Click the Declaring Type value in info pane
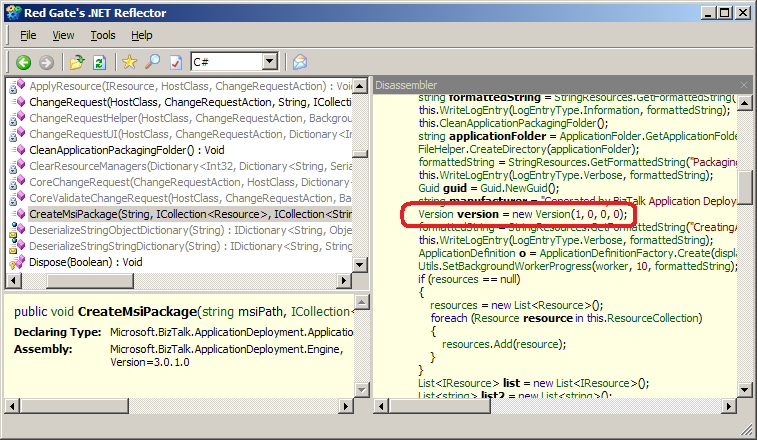The height and width of the screenshot is (440, 757). coord(232,332)
